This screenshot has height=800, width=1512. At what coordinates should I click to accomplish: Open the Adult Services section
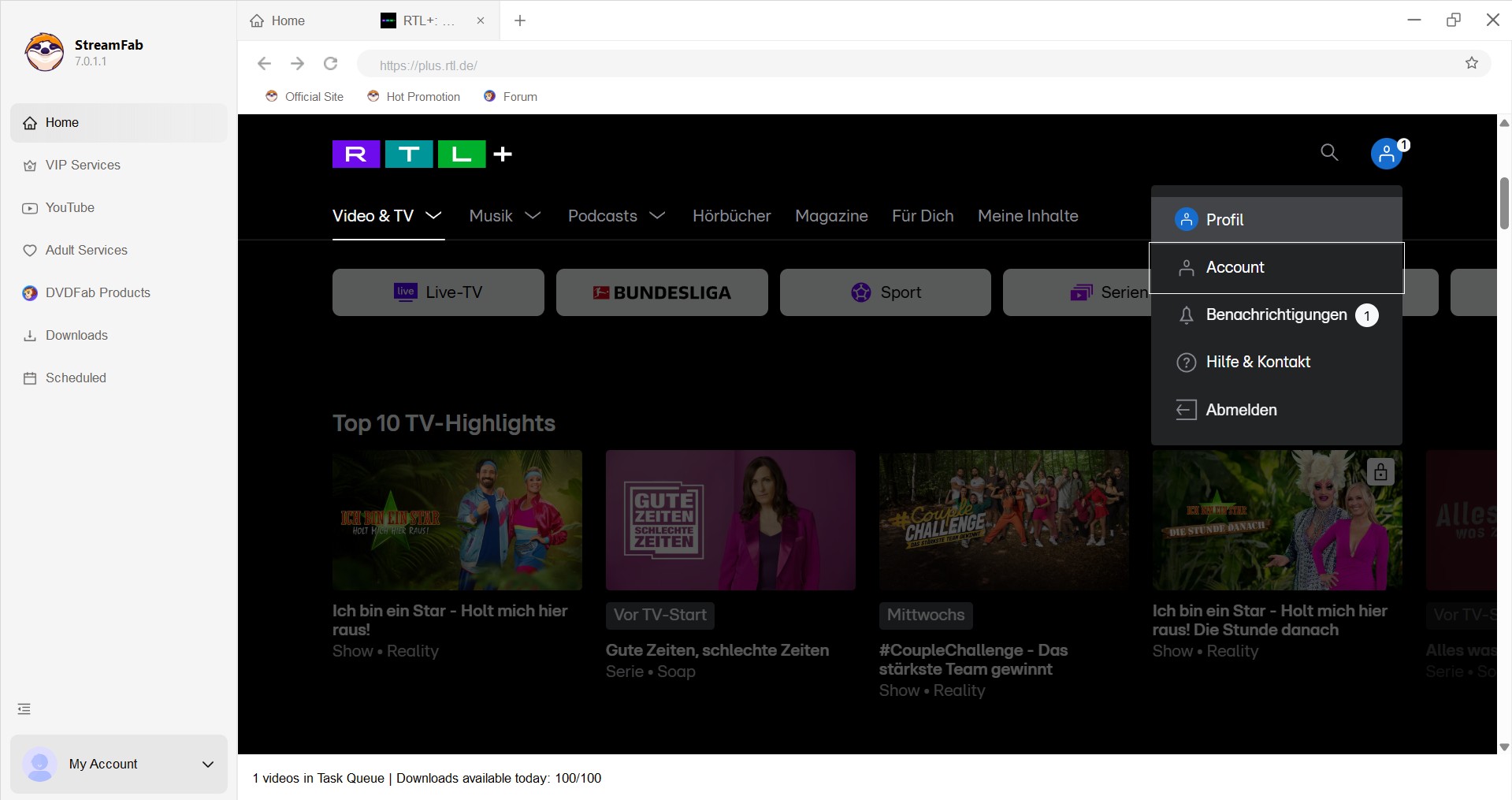[87, 250]
